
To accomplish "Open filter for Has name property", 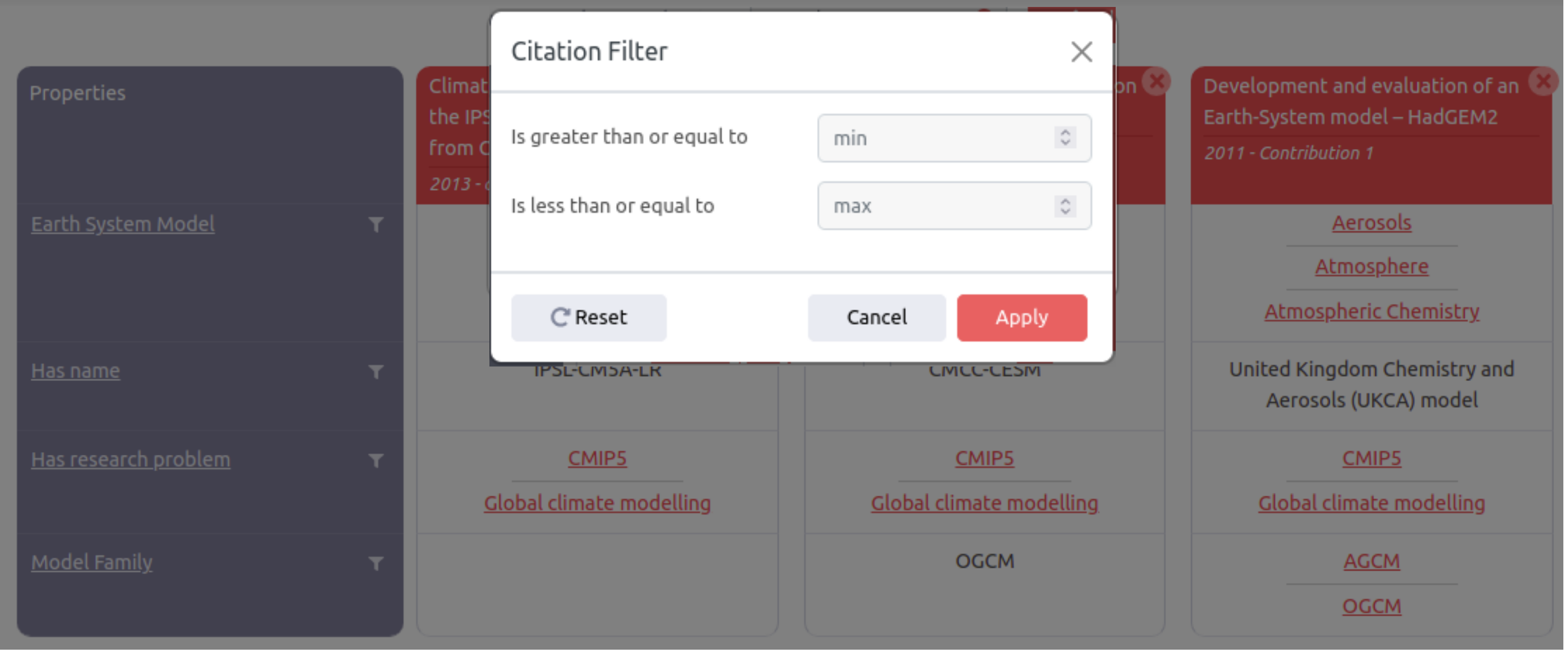I will pyautogui.click(x=377, y=372).
